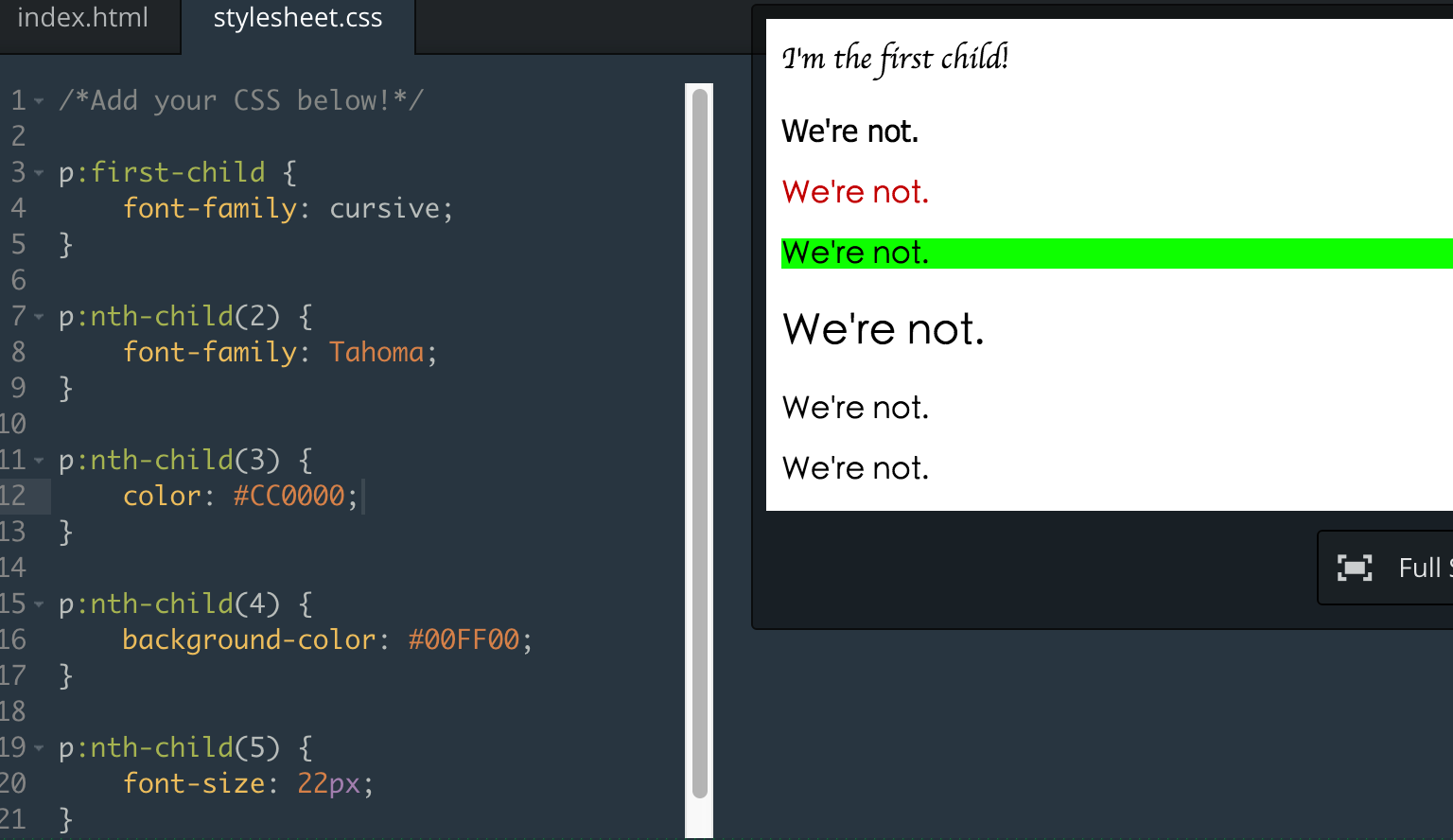Click the 'Tahoma' font value
The height and width of the screenshot is (840, 1453).
[376, 352]
